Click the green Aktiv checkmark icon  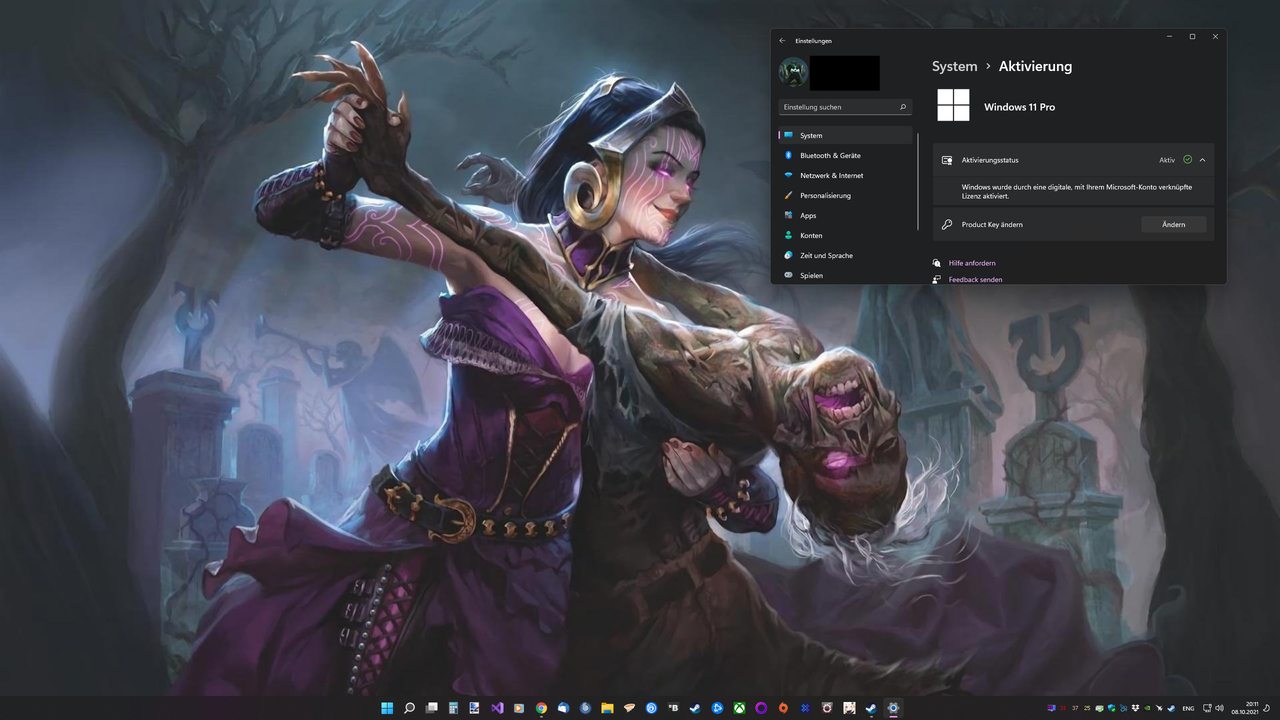pyautogui.click(x=1187, y=160)
